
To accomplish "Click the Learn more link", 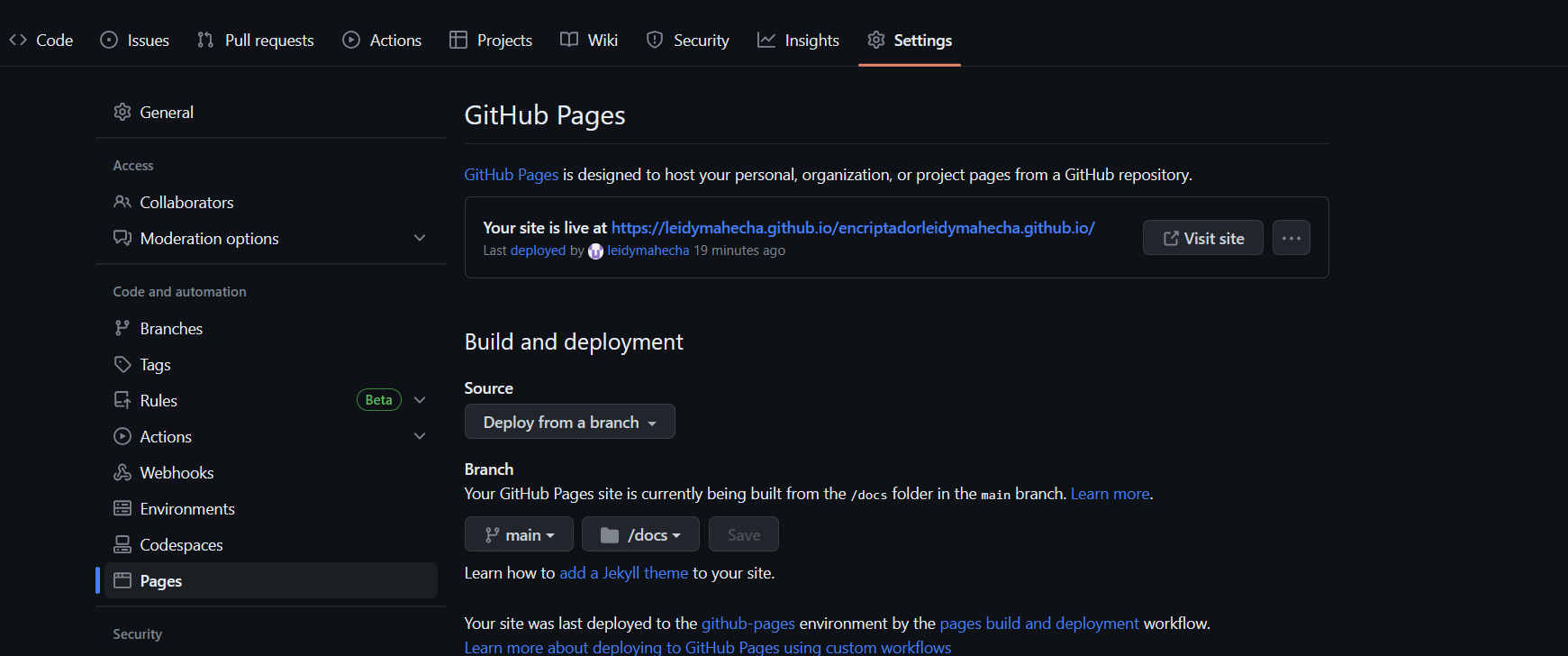I will point(1110,494).
